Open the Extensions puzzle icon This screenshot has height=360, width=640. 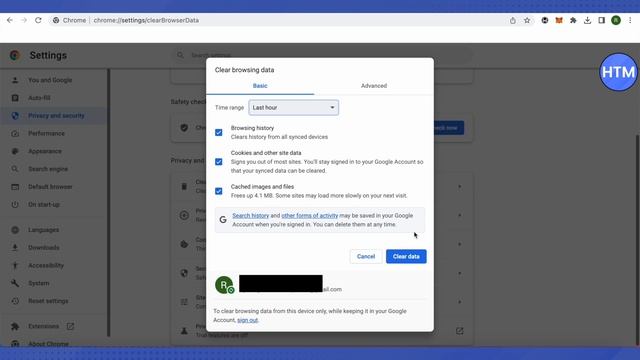(x=573, y=20)
